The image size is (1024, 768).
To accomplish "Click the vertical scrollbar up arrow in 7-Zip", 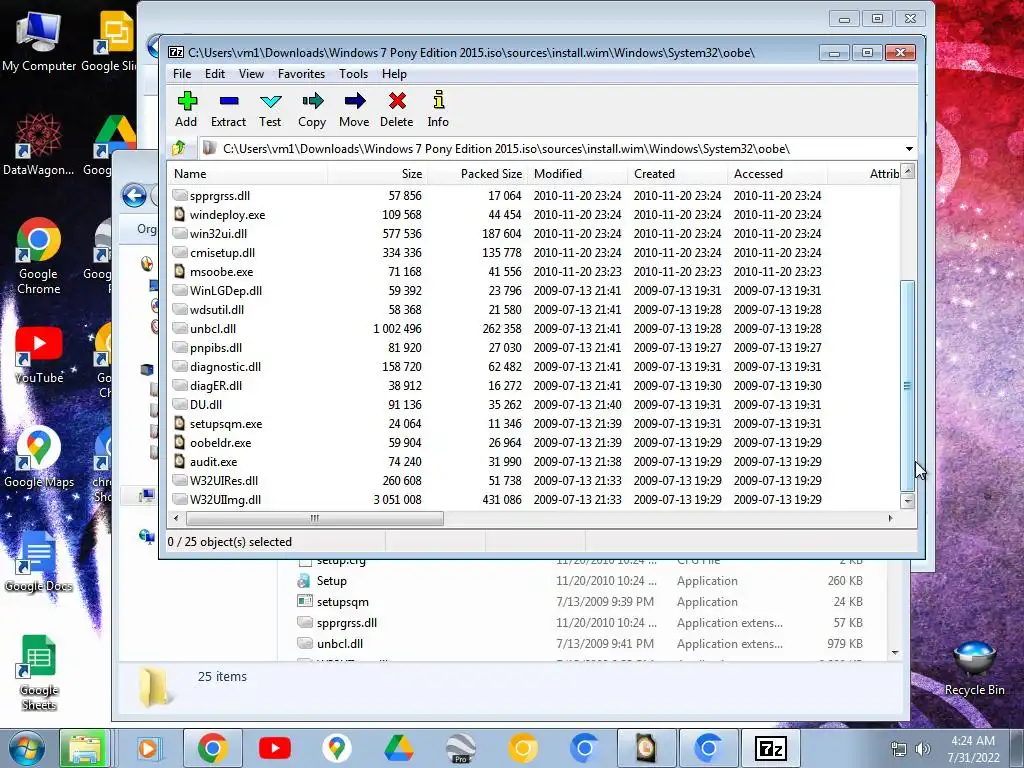I will 907,172.
